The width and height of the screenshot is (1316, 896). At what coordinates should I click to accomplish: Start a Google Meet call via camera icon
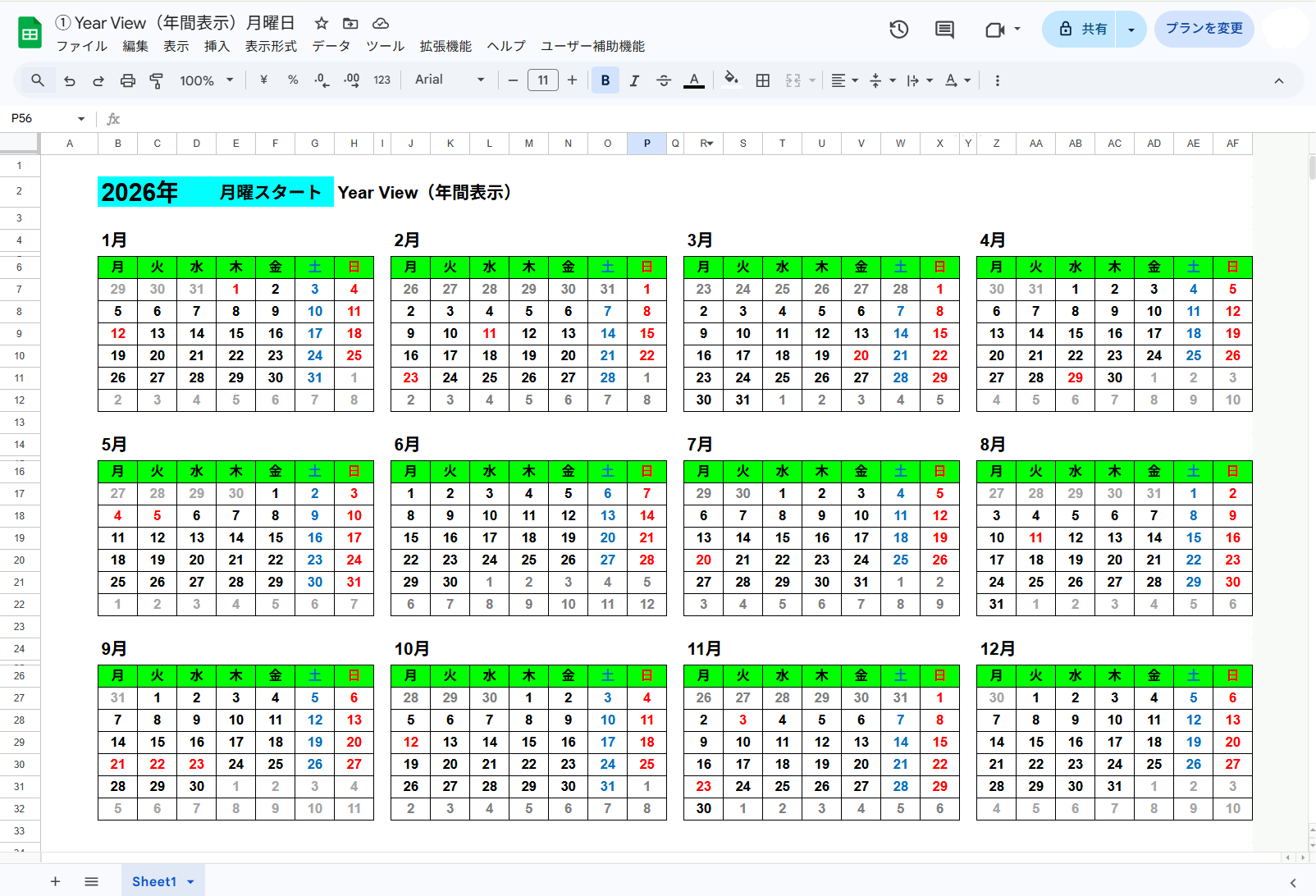995,29
